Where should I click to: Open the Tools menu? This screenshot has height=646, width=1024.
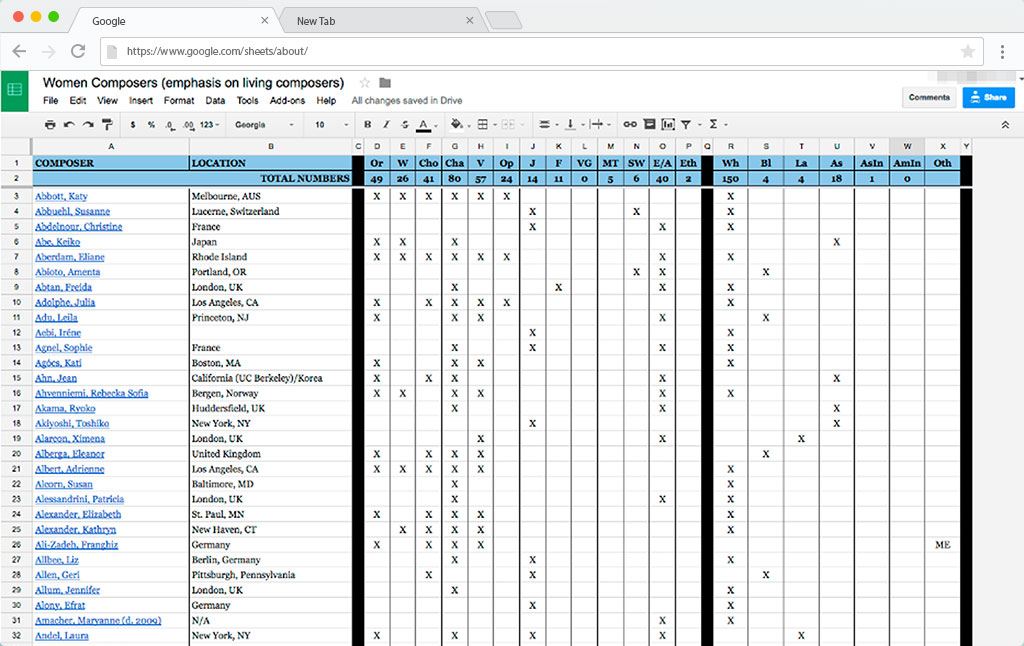[248, 101]
